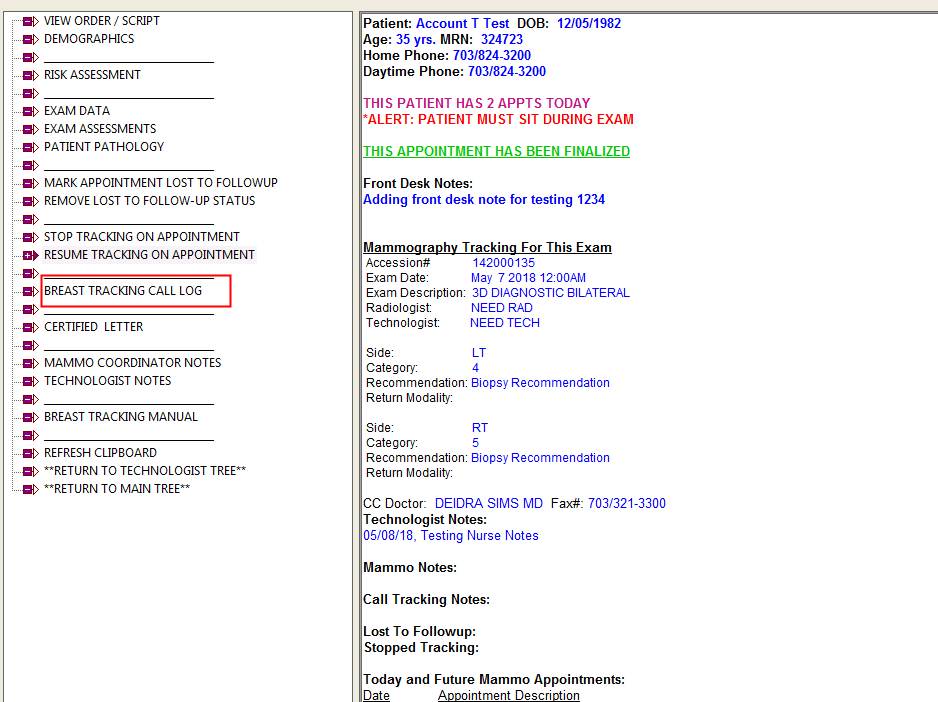Open MAMMO COORDINATOR NOTES

pos(132,363)
